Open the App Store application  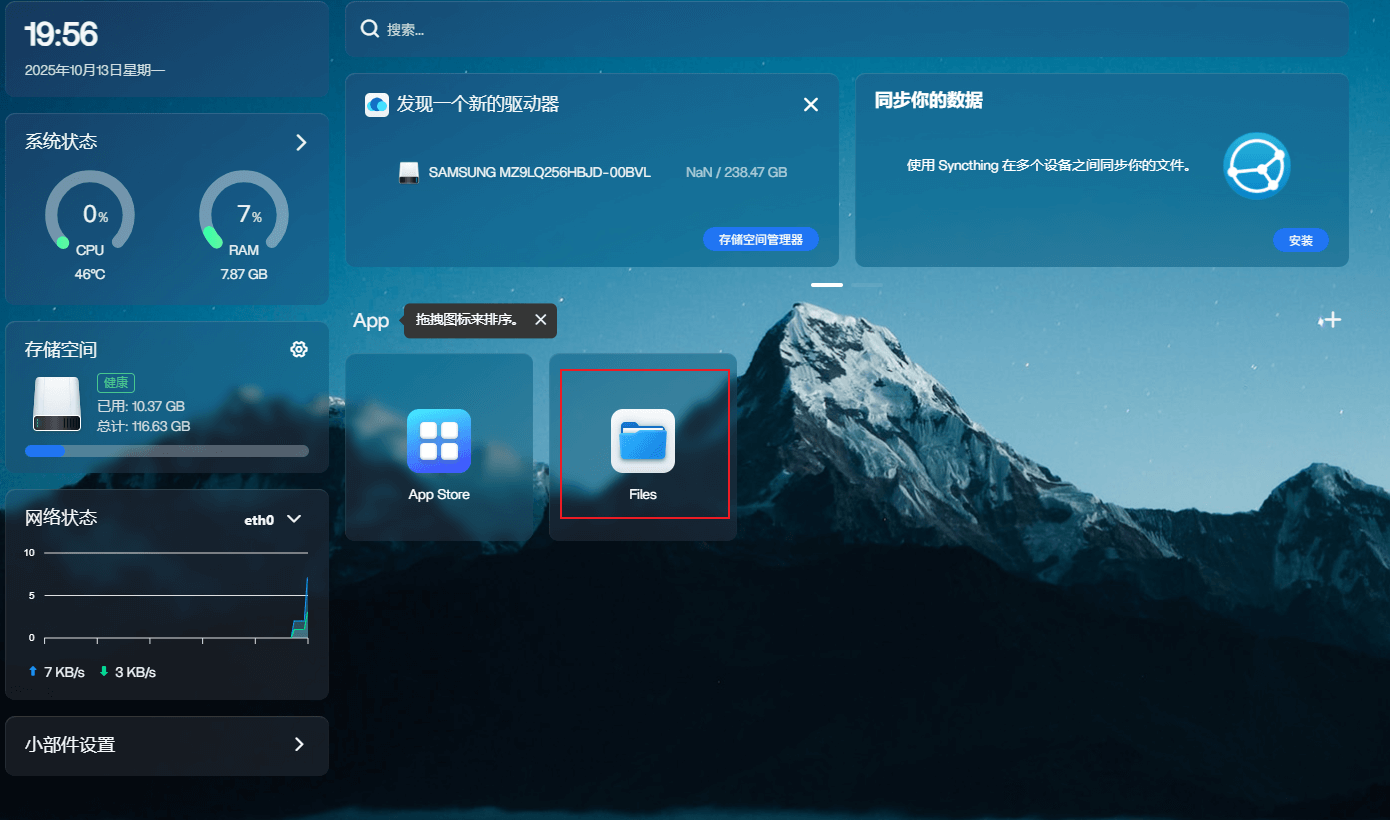(439, 442)
